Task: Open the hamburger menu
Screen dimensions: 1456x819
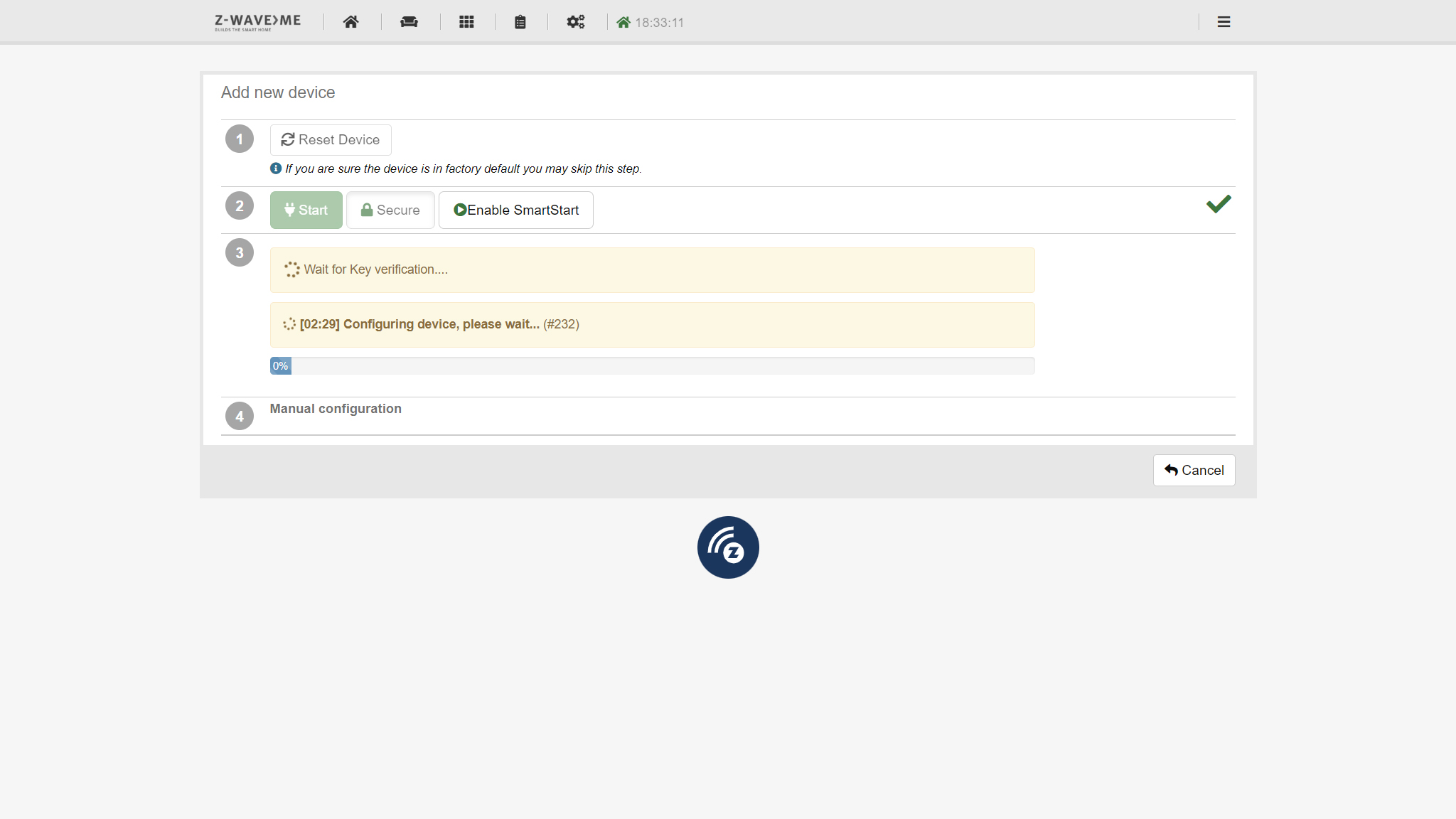Action: pyautogui.click(x=1224, y=22)
